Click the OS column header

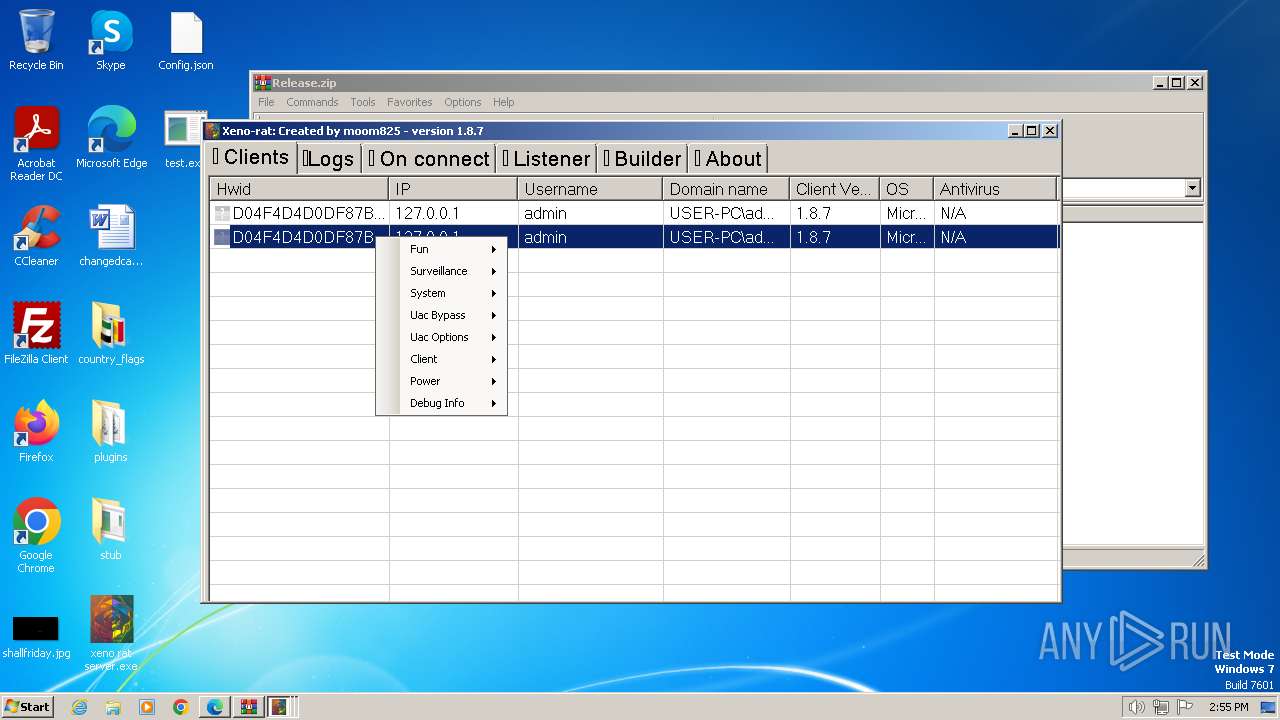point(906,189)
